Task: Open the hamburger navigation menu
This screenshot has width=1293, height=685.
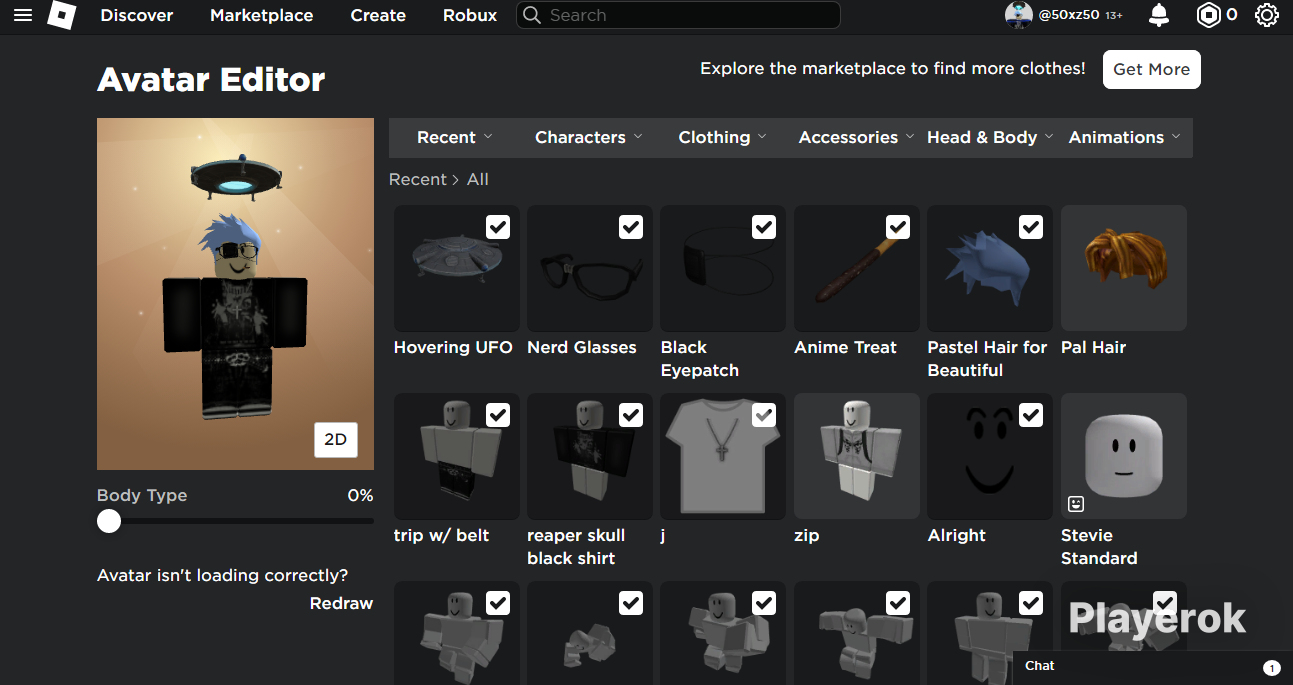Action: 23,15
